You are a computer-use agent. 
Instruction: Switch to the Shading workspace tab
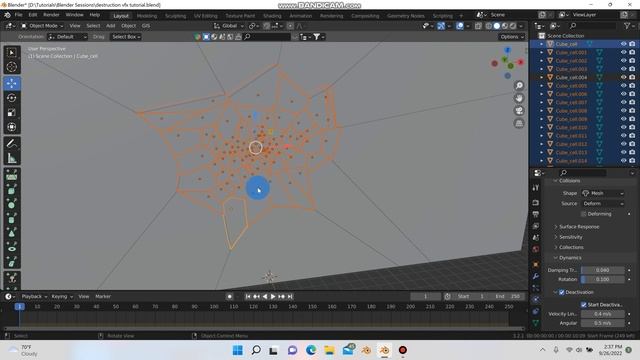(272, 16)
